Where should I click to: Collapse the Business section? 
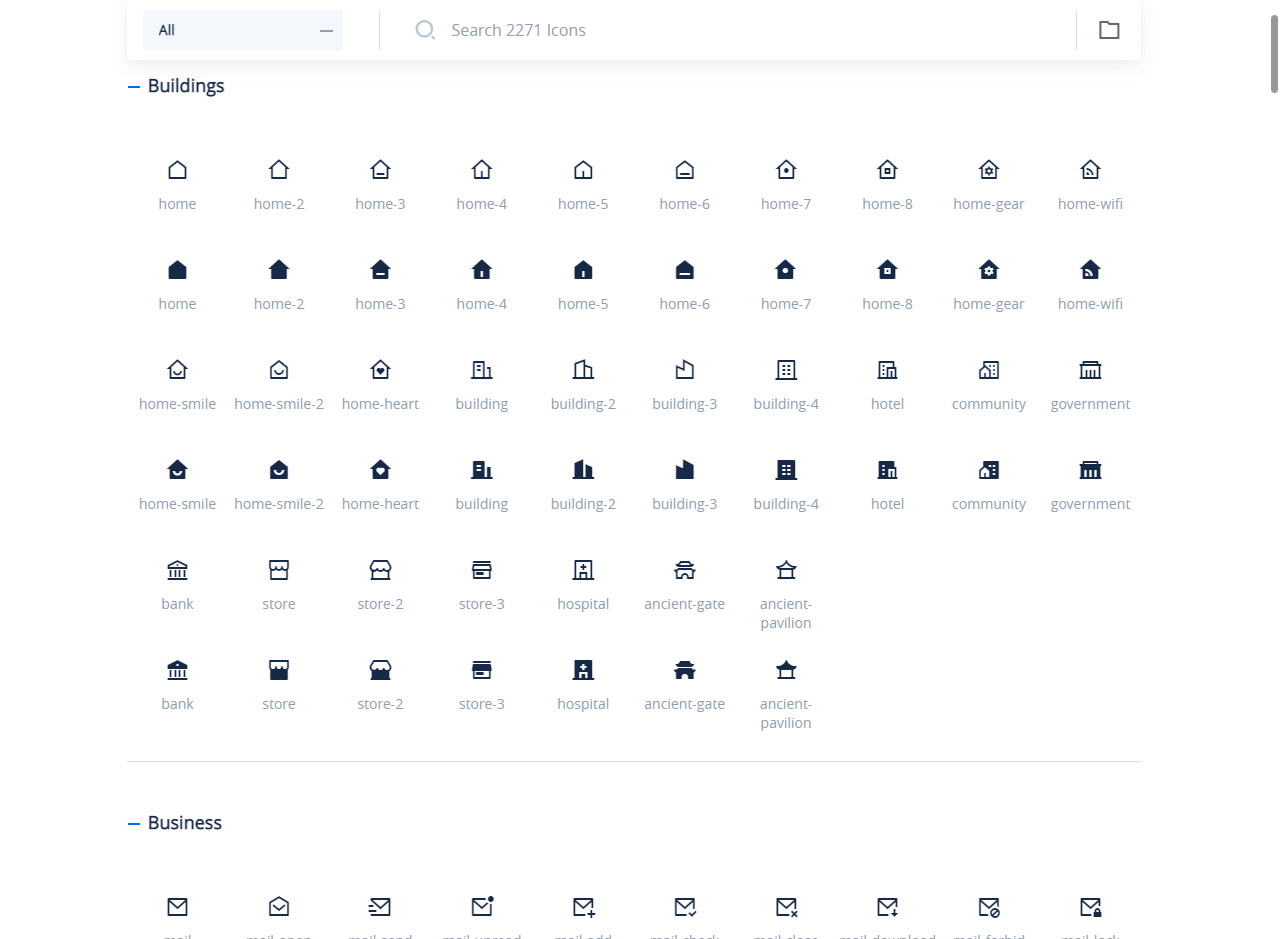click(134, 824)
